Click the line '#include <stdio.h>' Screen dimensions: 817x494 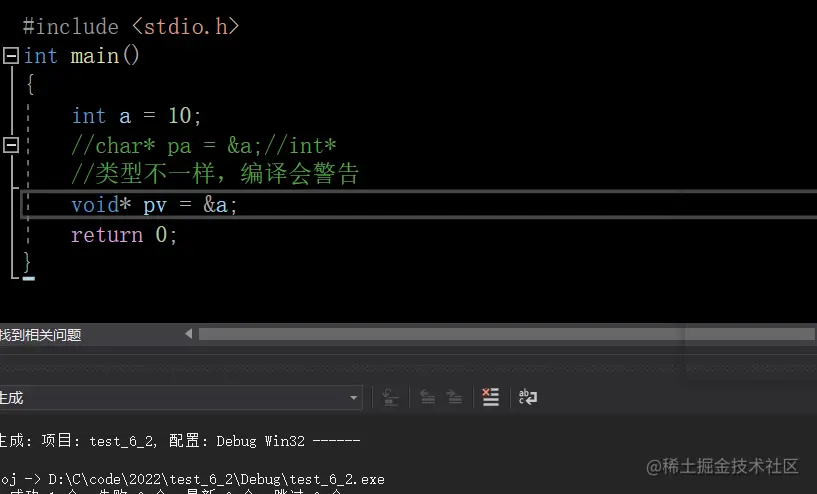coord(131,26)
